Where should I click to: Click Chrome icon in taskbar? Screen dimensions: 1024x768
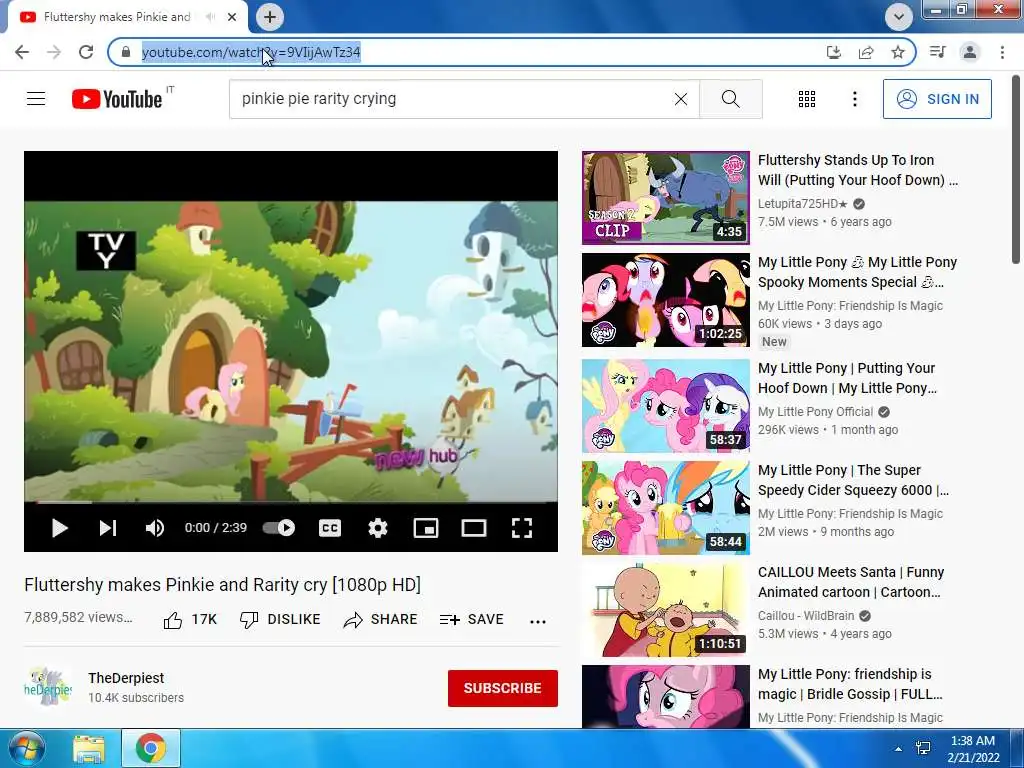pyautogui.click(x=151, y=748)
